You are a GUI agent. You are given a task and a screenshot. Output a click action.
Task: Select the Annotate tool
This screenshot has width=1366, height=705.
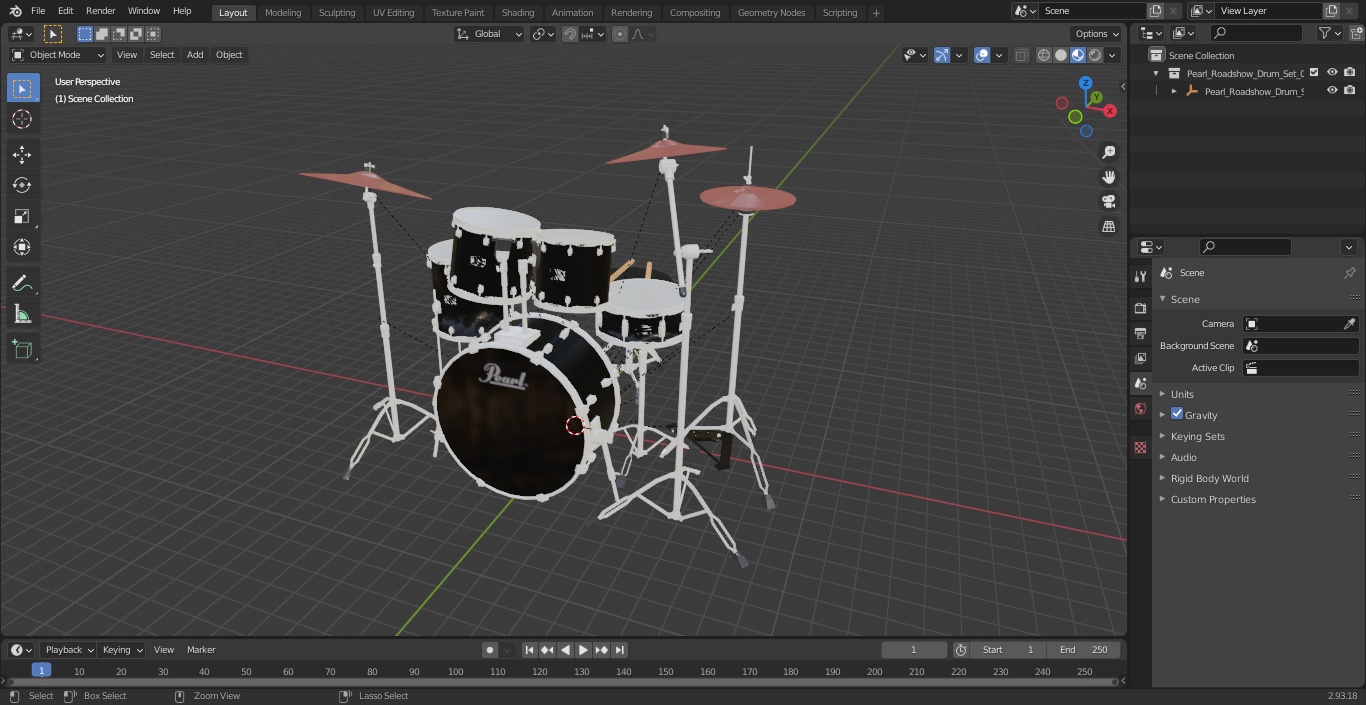pyautogui.click(x=22, y=284)
